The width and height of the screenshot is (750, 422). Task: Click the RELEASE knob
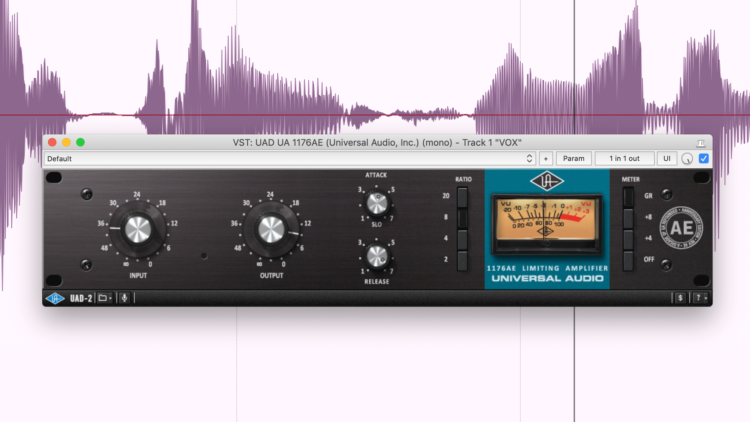tap(377, 256)
